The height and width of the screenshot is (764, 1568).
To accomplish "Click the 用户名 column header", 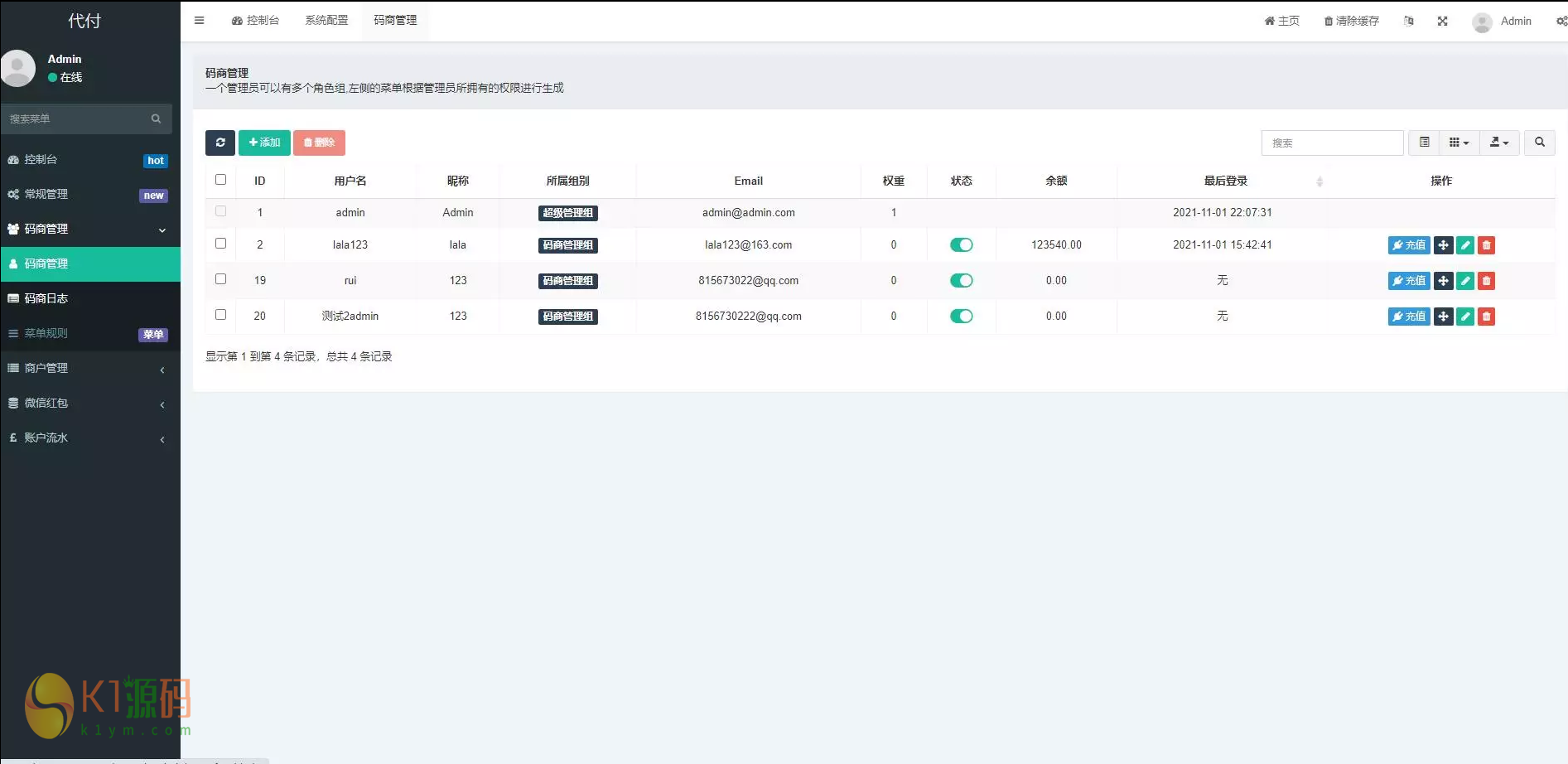I will (350, 181).
